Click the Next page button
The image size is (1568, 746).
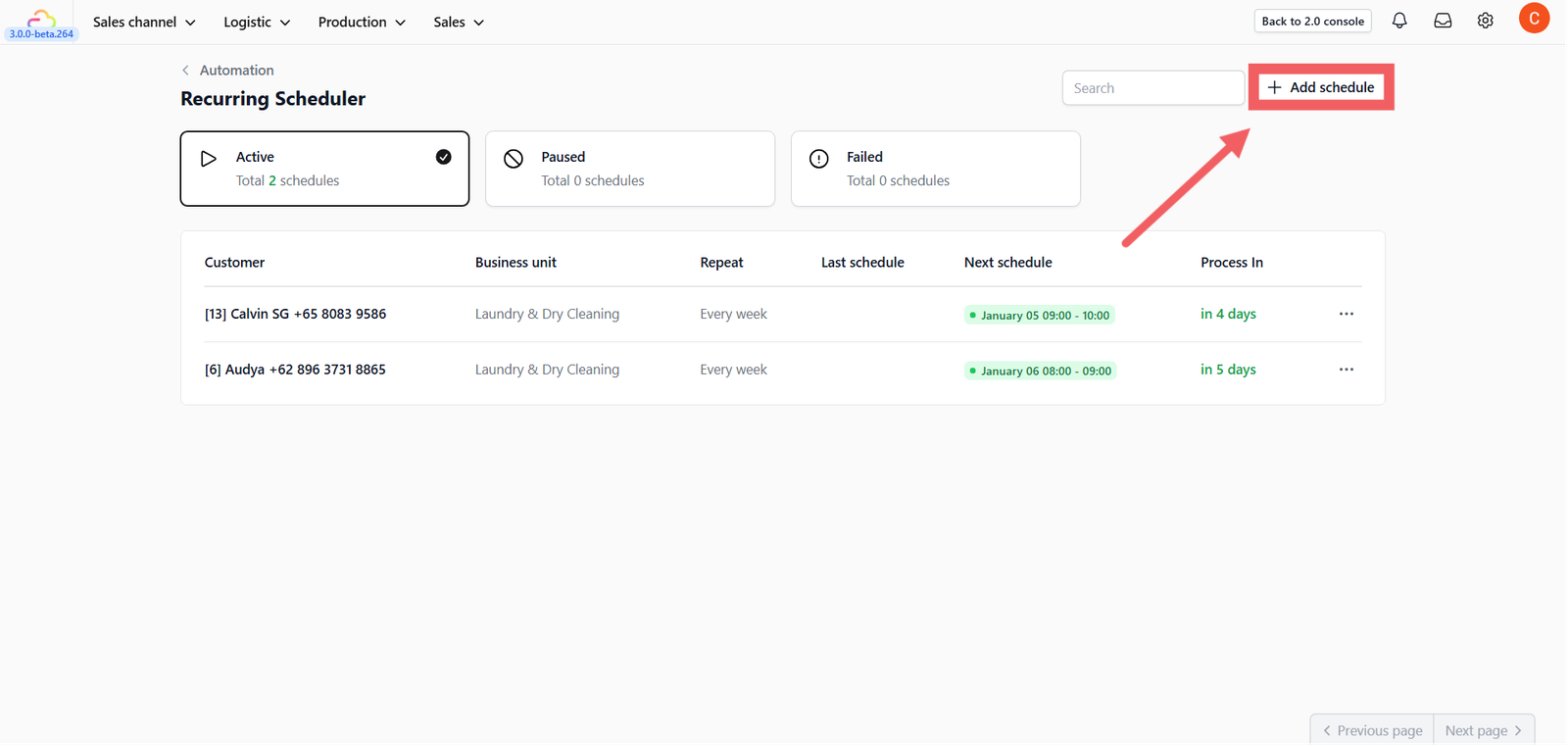coord(1485,730)
